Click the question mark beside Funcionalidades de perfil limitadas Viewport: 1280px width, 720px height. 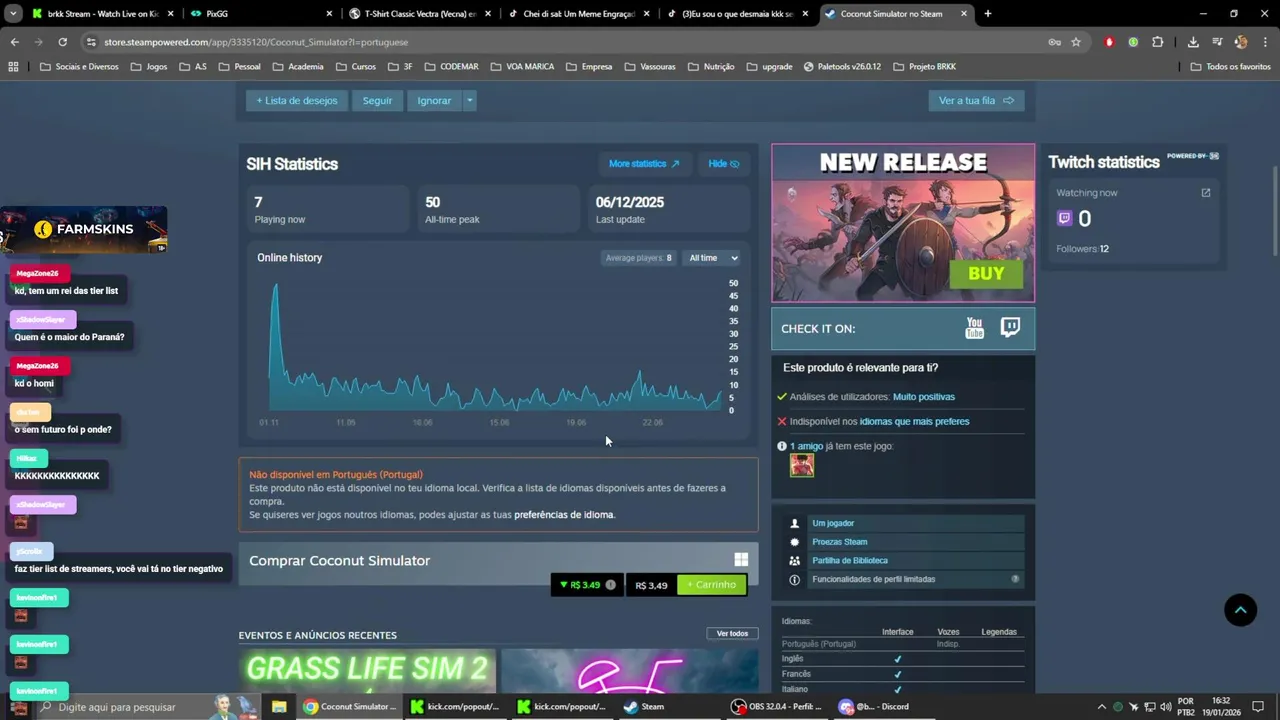click(1015, 579)
